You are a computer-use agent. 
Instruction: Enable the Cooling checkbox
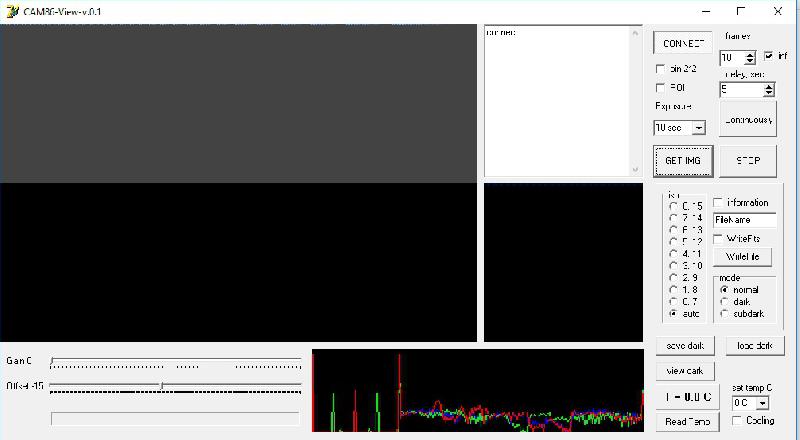click(x=737, y=421)
